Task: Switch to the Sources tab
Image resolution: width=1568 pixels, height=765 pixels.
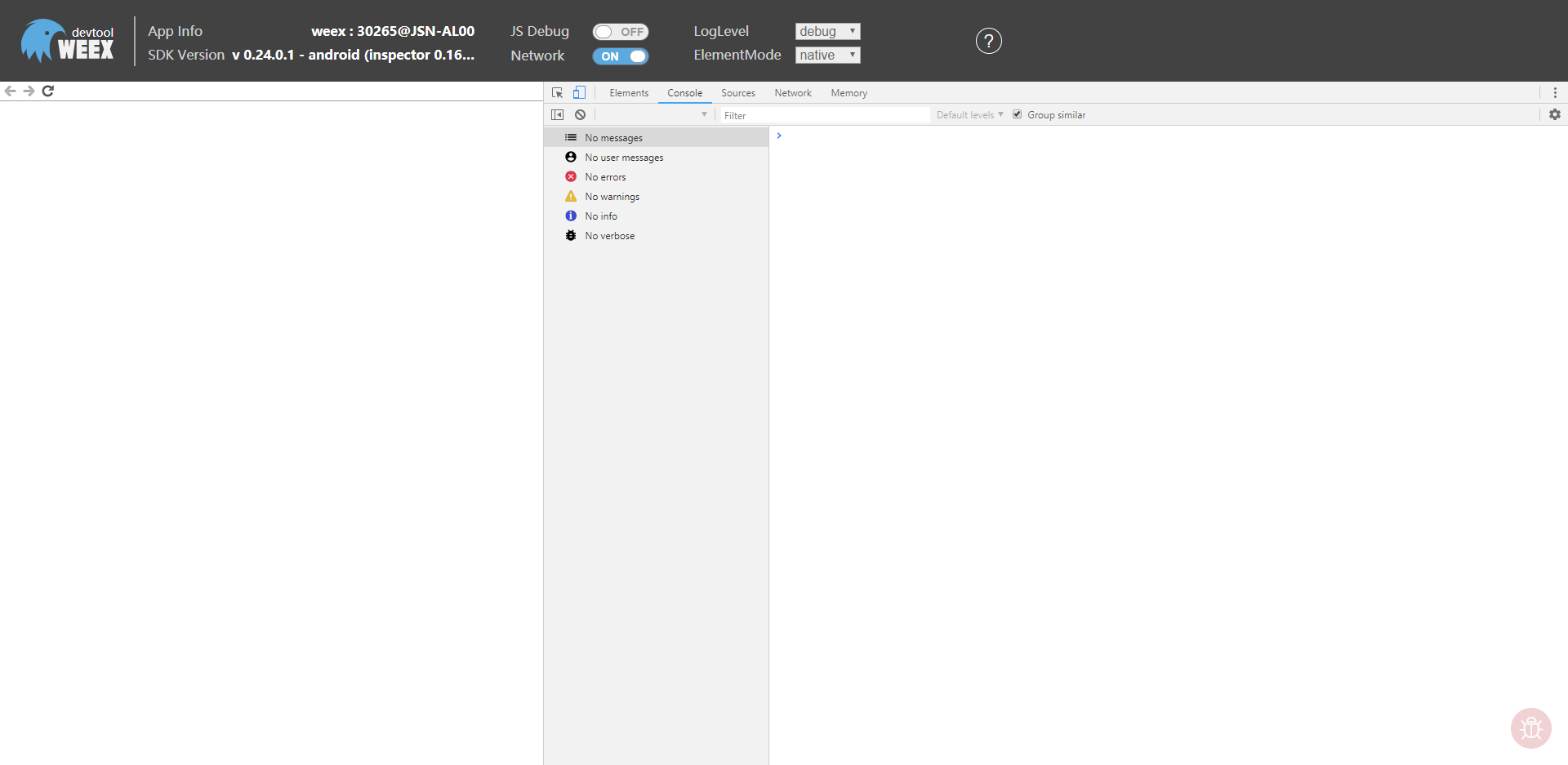Action: tap(738, 93)
